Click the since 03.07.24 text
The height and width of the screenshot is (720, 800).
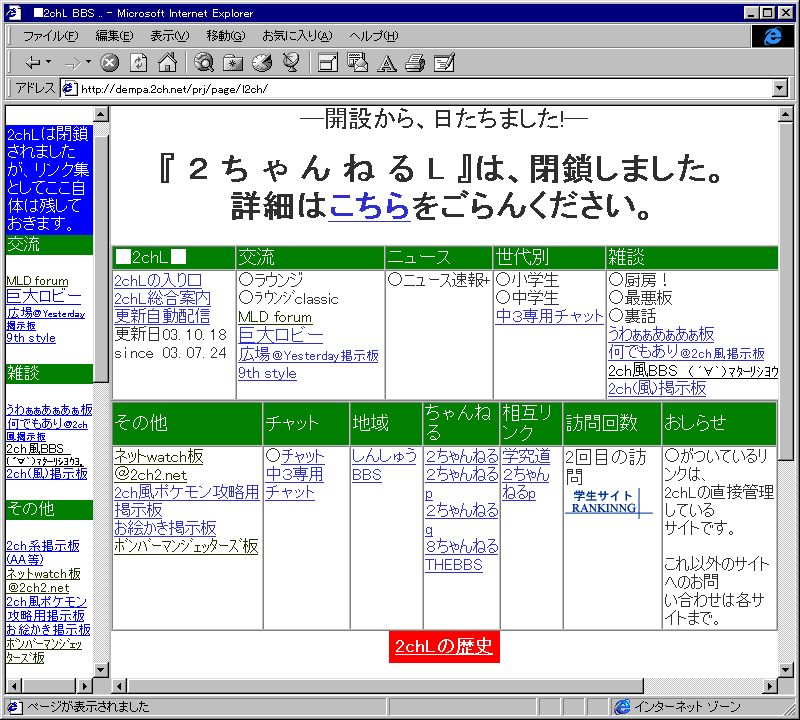[170, 353]
